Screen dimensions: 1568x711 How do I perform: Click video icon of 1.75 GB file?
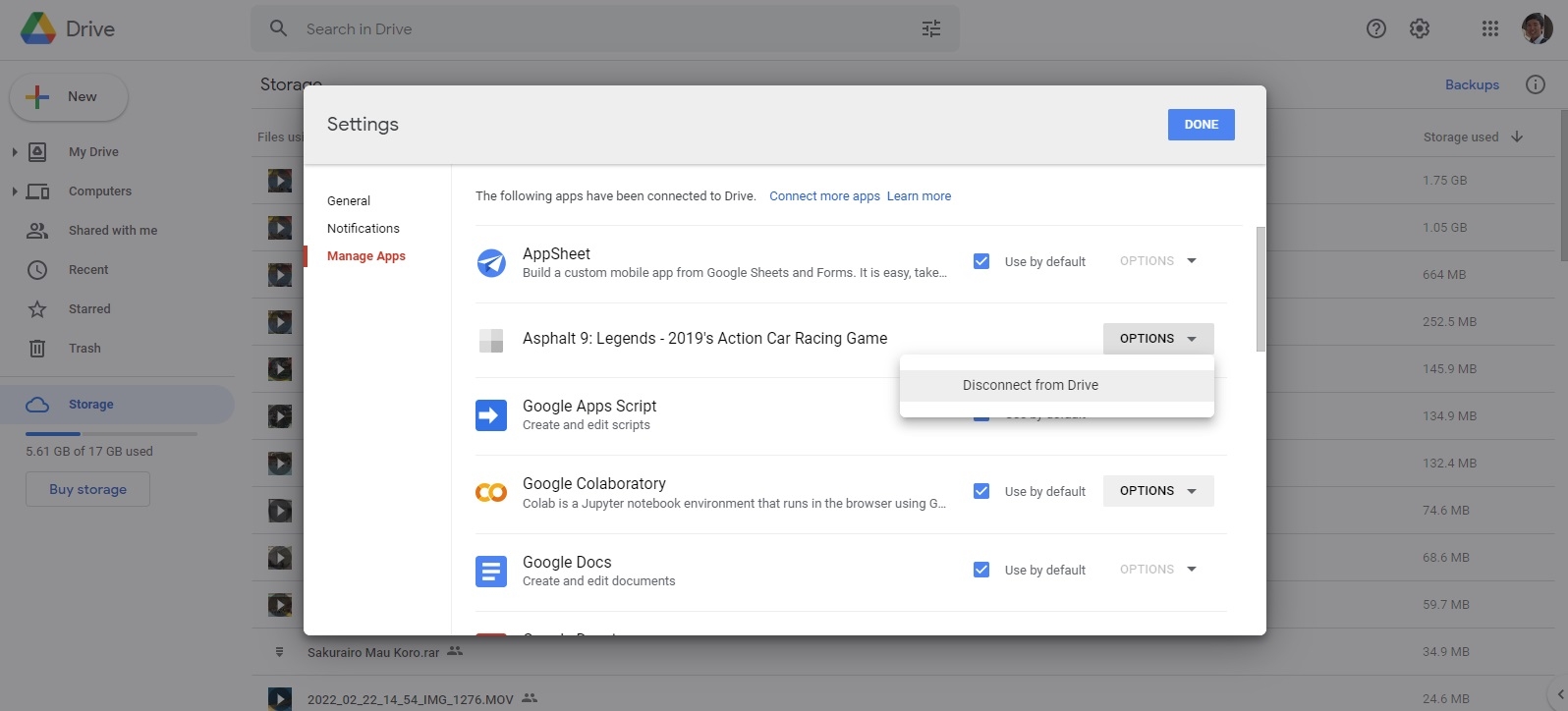pyautogui.click(x=280, y=181)
